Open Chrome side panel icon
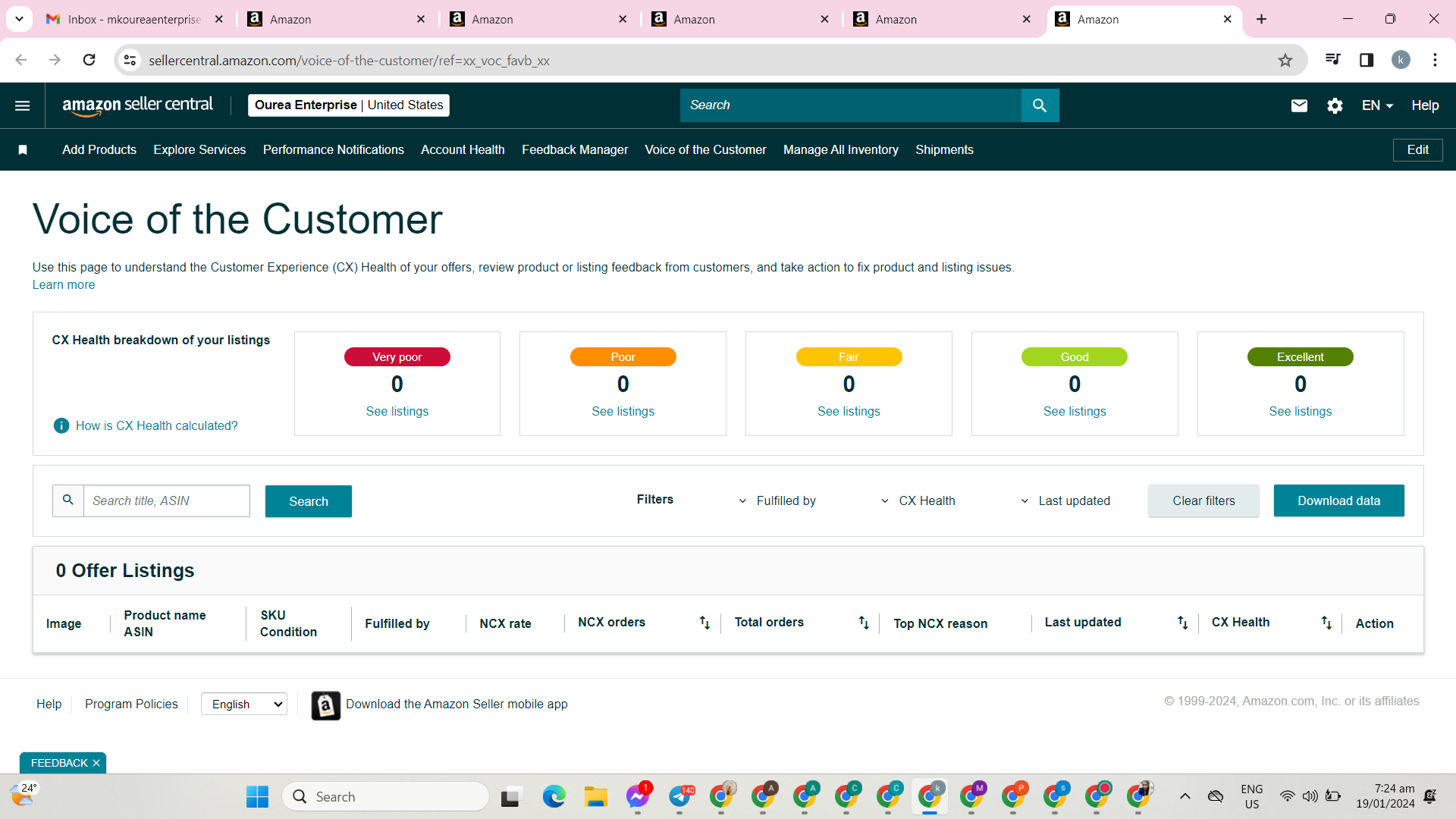Image resolution: width=1456 pixels, height=819 pixels. point(1367,60)
